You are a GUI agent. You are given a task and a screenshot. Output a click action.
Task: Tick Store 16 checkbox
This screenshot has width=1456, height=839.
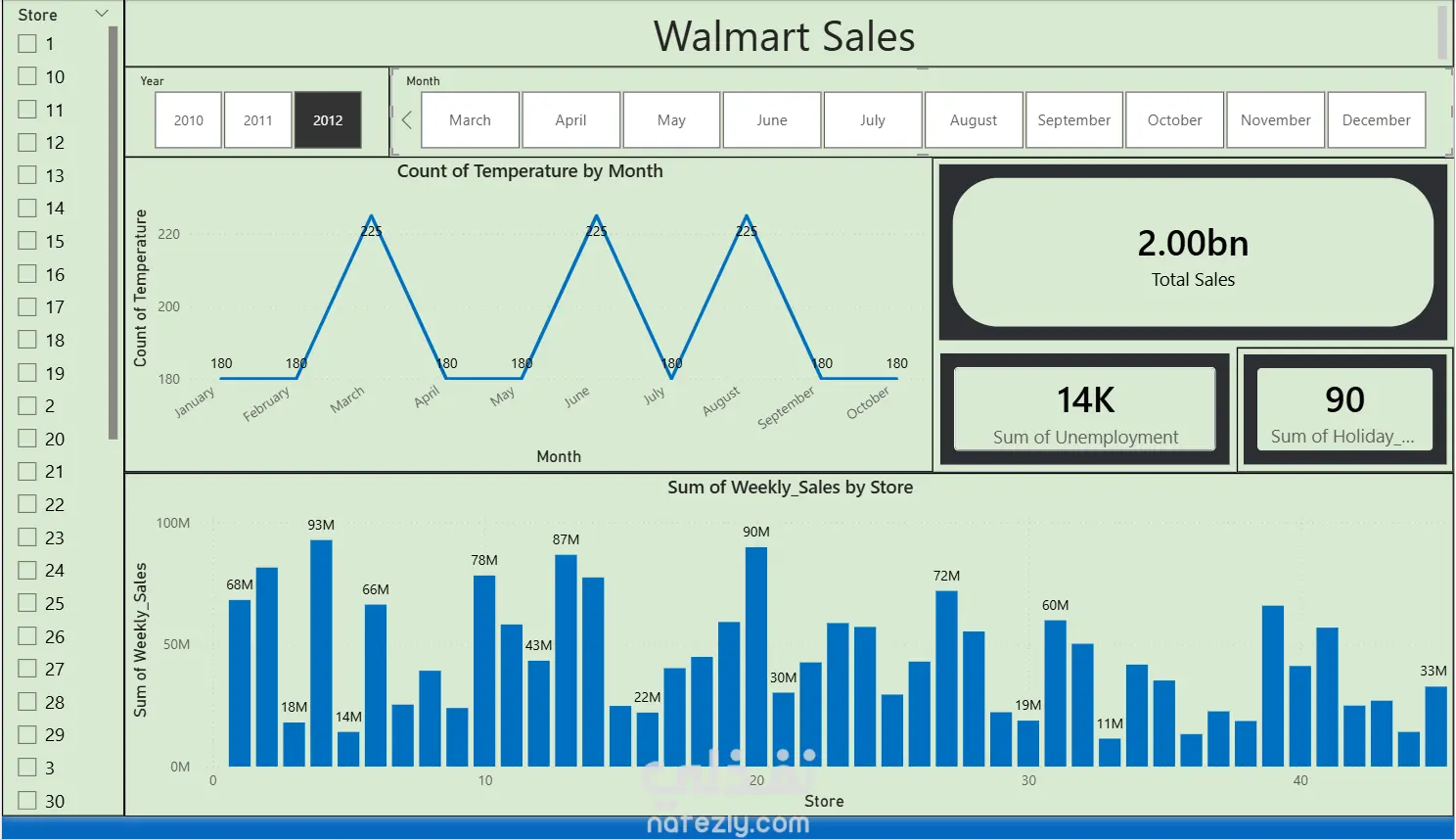(x=27, y=274)
